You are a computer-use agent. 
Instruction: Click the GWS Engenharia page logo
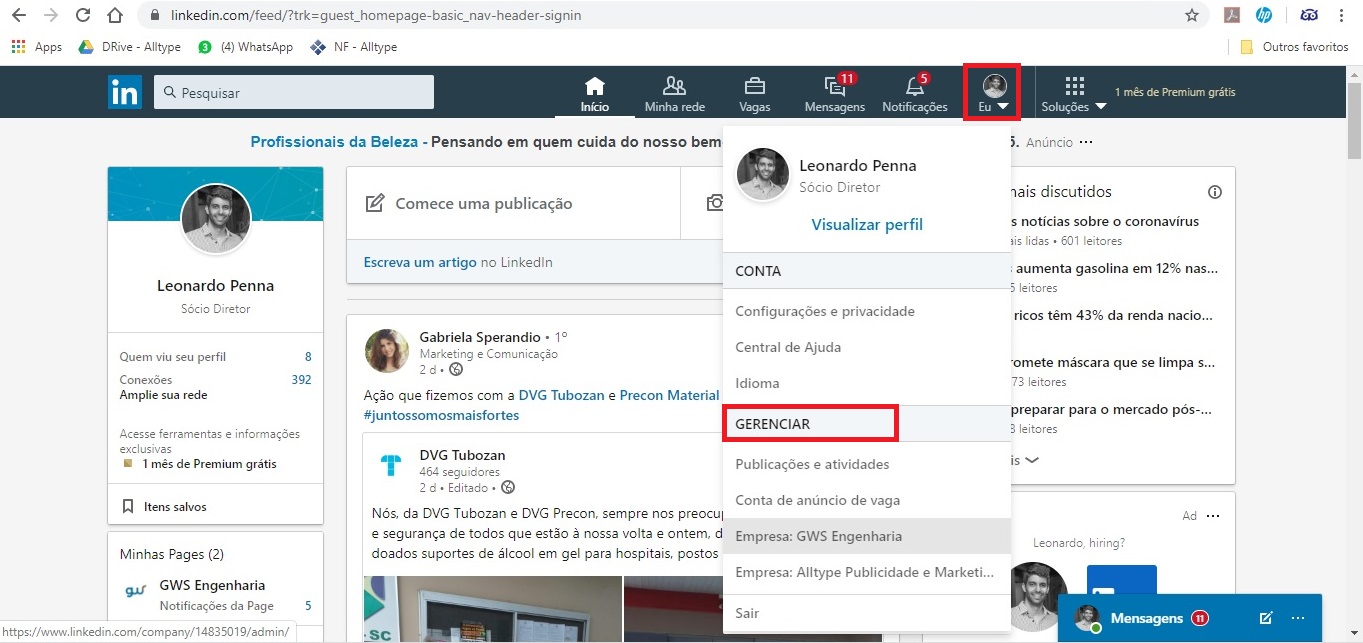coord(135,592)
